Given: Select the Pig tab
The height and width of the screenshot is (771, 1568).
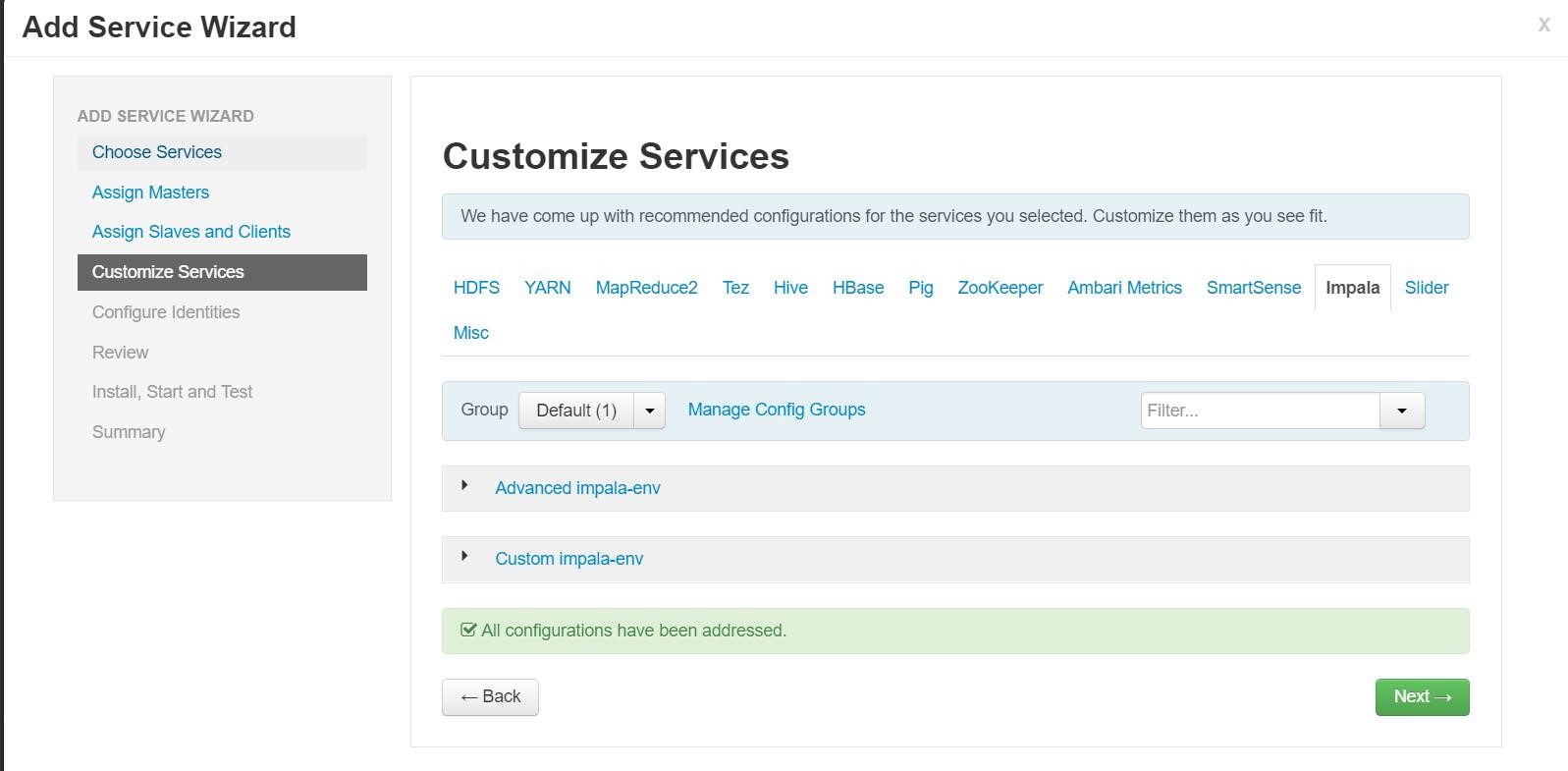Looking at the screenshot, I should point(921,288).
